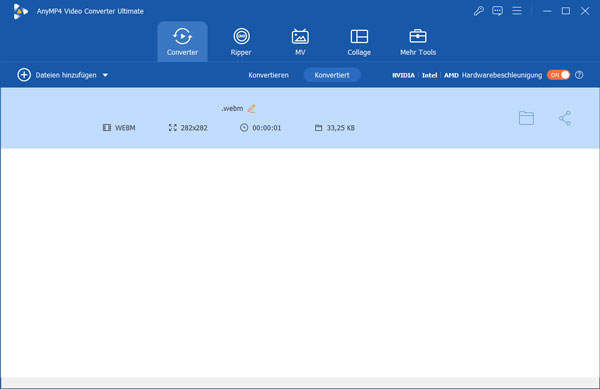Open the feedback chat icon
Screen dimensions: 600x389
click(497, 11)
